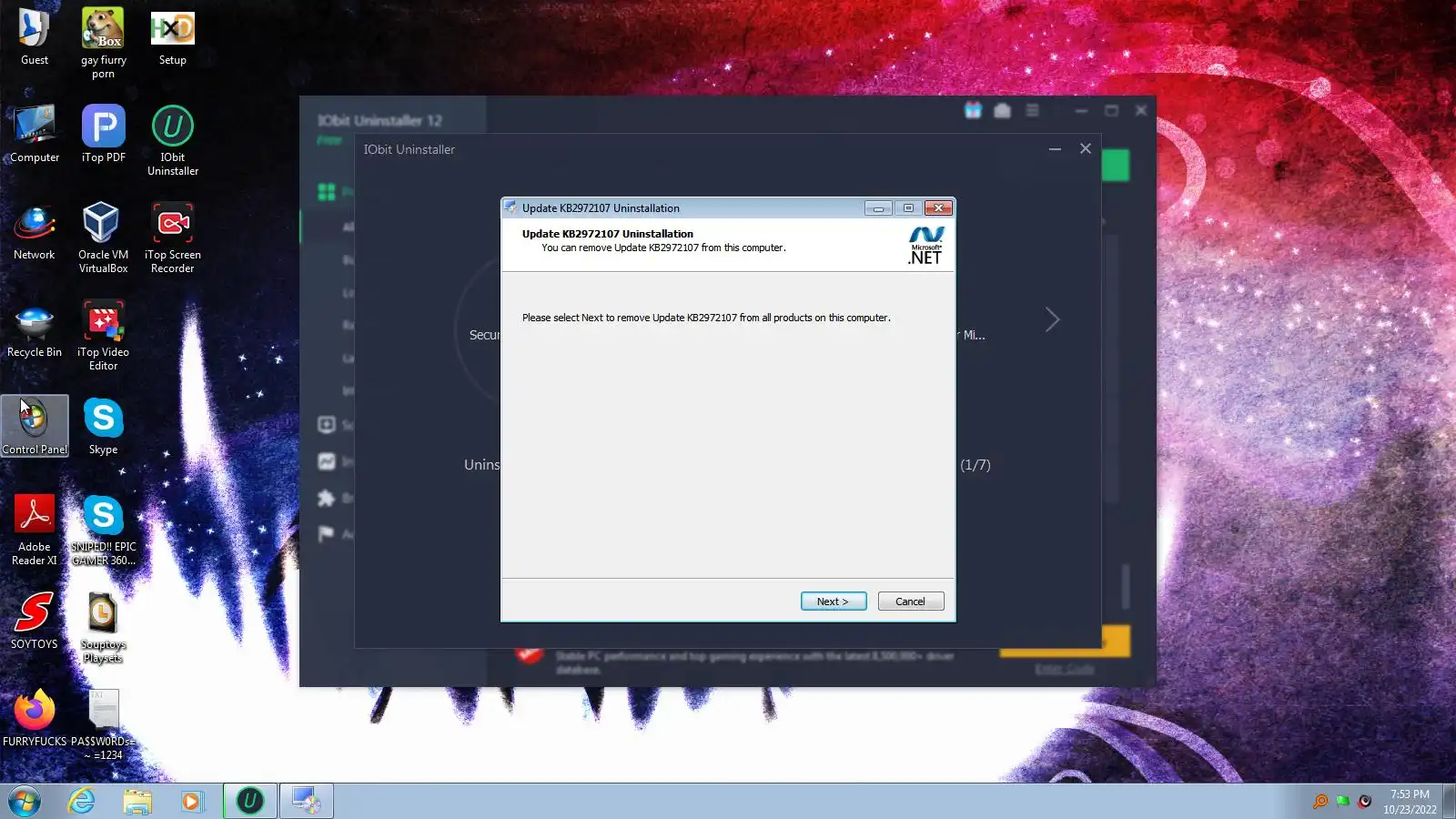
Task: Open the hamburger menu in IObit Uninstaller 12
Action: tap(1032, 111)
